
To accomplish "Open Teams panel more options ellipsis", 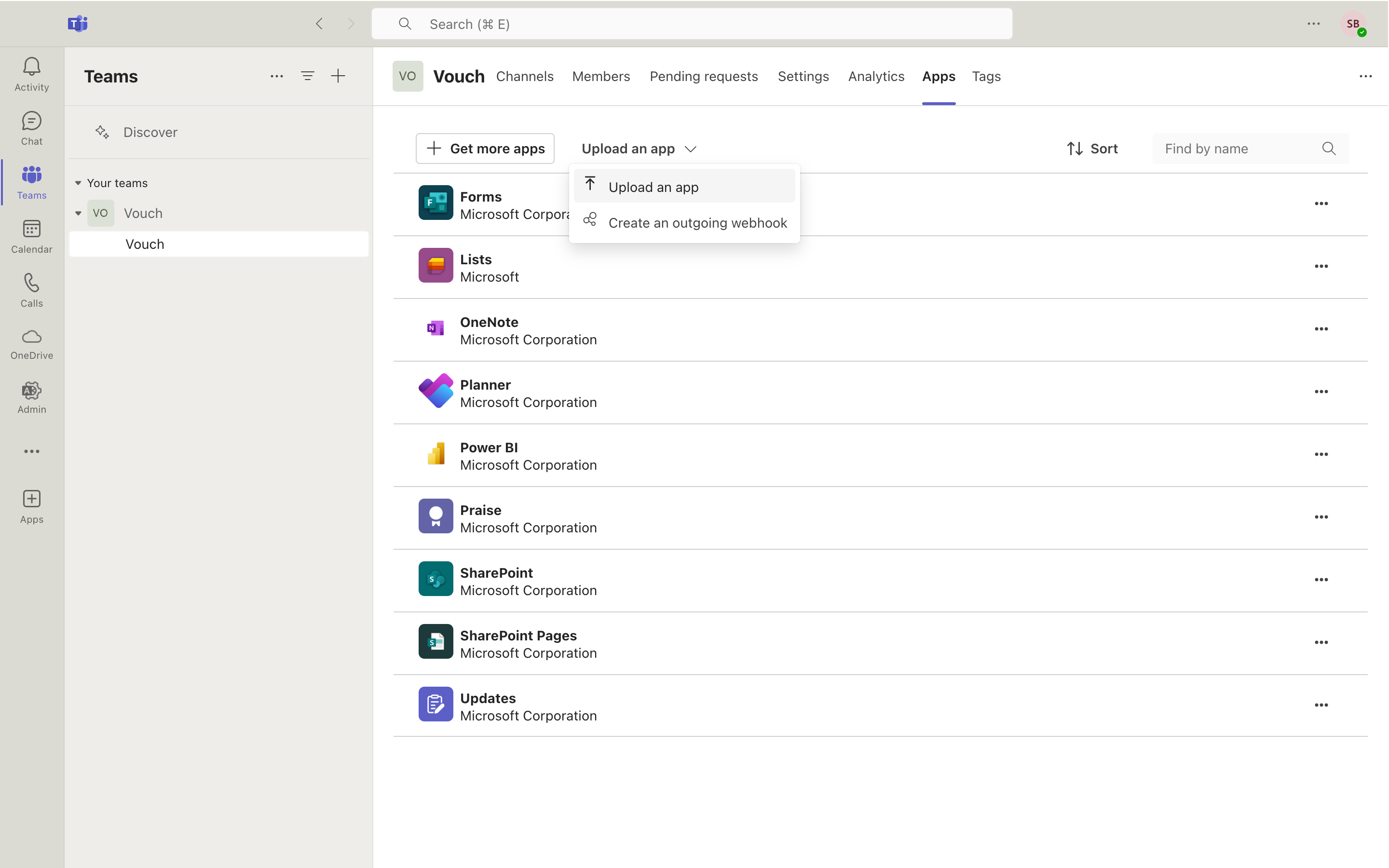I will click(x=277, y=76).
